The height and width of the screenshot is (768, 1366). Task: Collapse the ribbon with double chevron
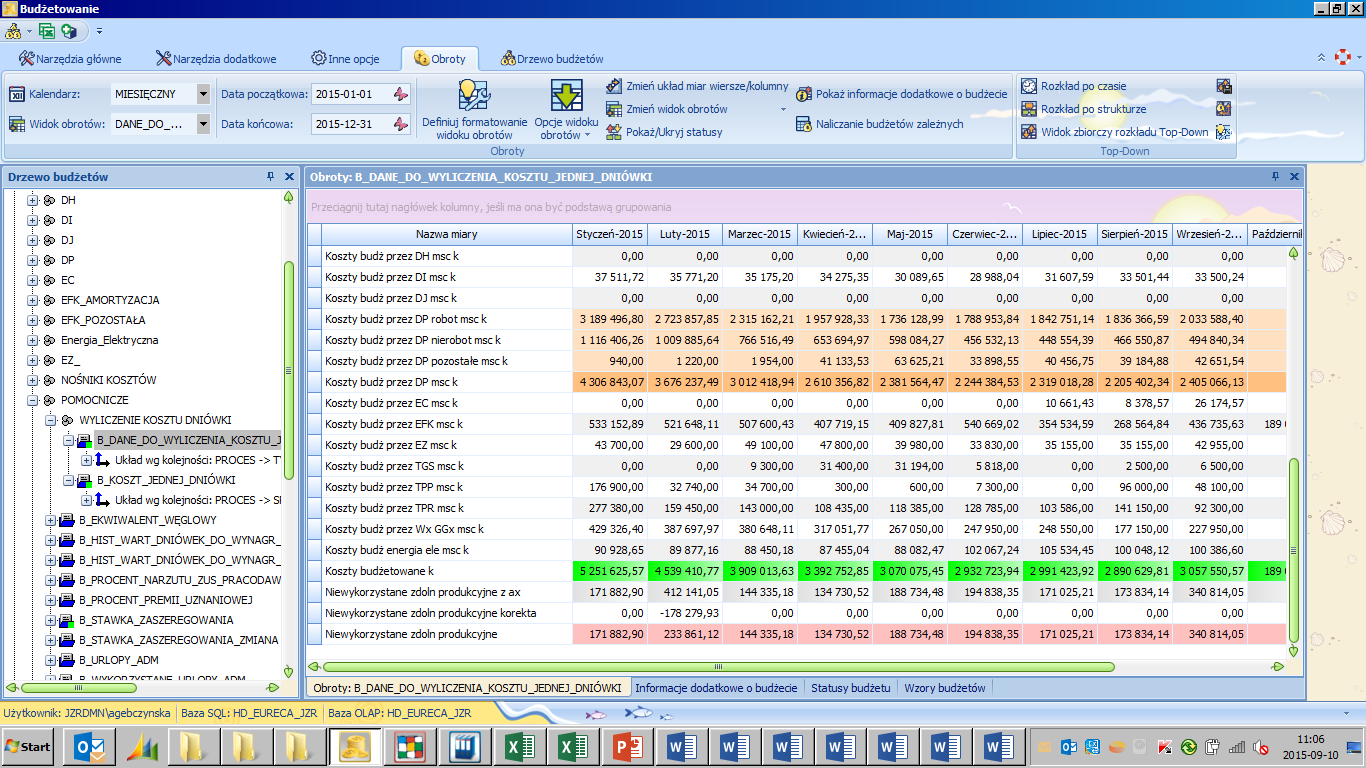pyautogui.click(x=1322, y=58)
